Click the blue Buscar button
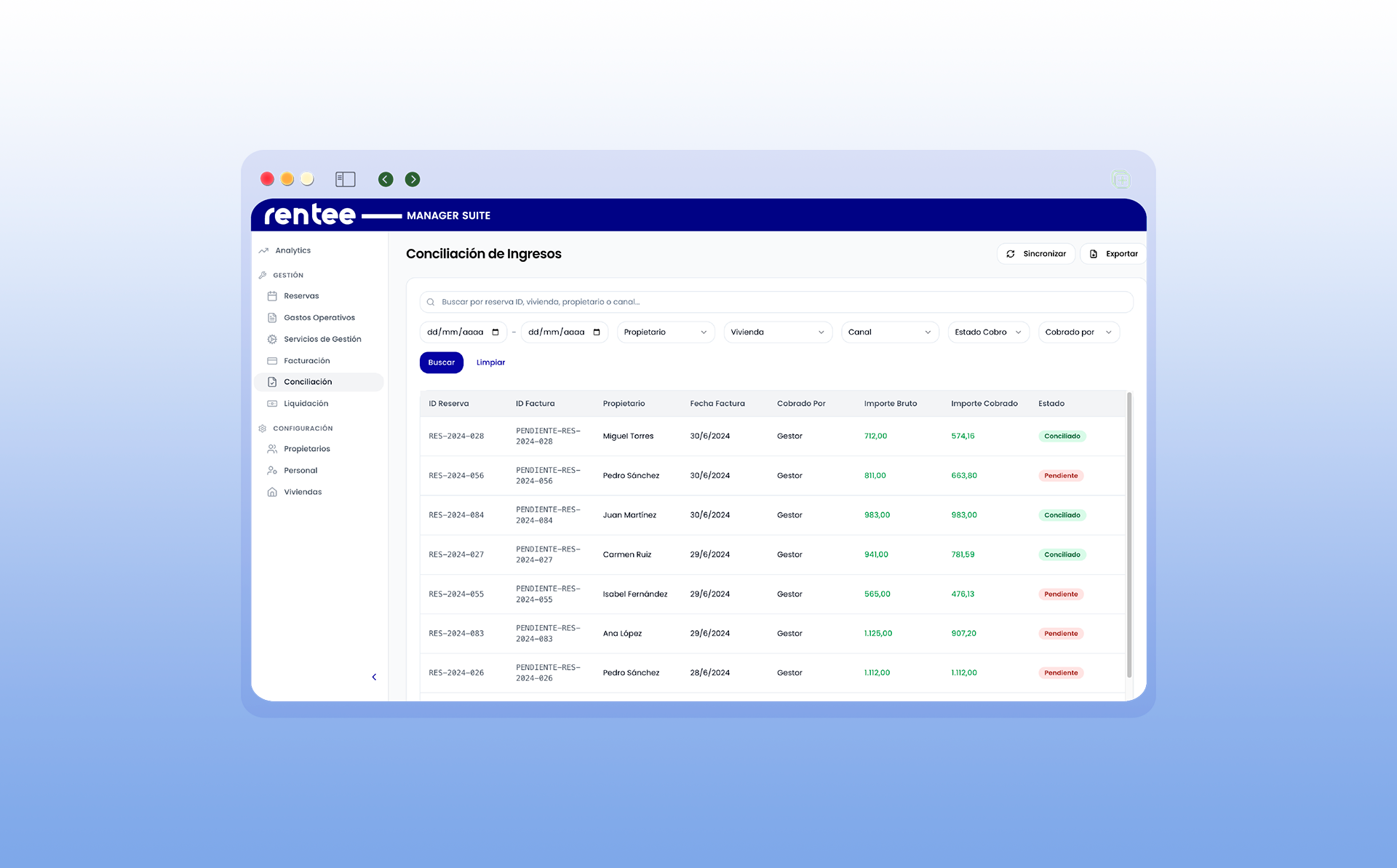This screenshot has width=1397, height=868. coord(441,362)
